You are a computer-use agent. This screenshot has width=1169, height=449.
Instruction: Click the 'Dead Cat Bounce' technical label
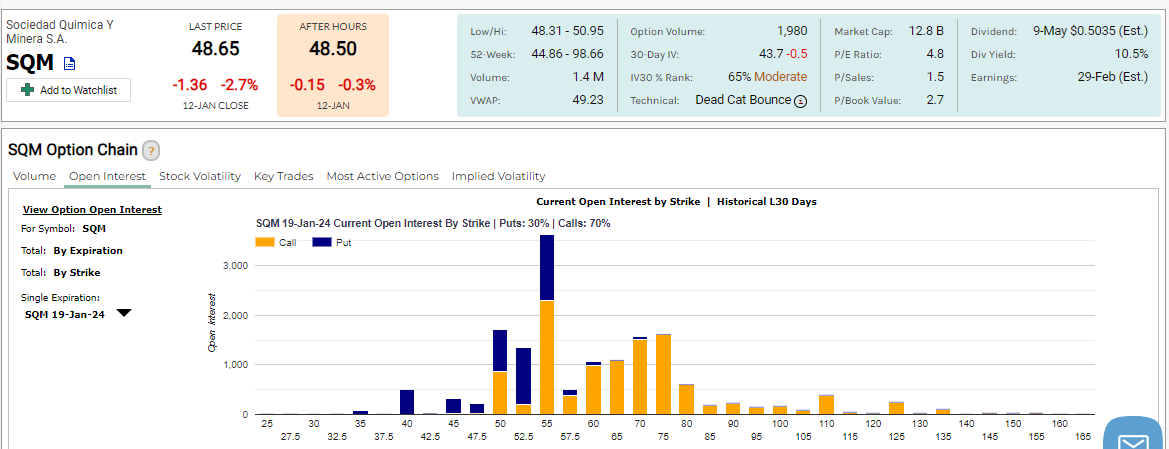coord(743,99)
